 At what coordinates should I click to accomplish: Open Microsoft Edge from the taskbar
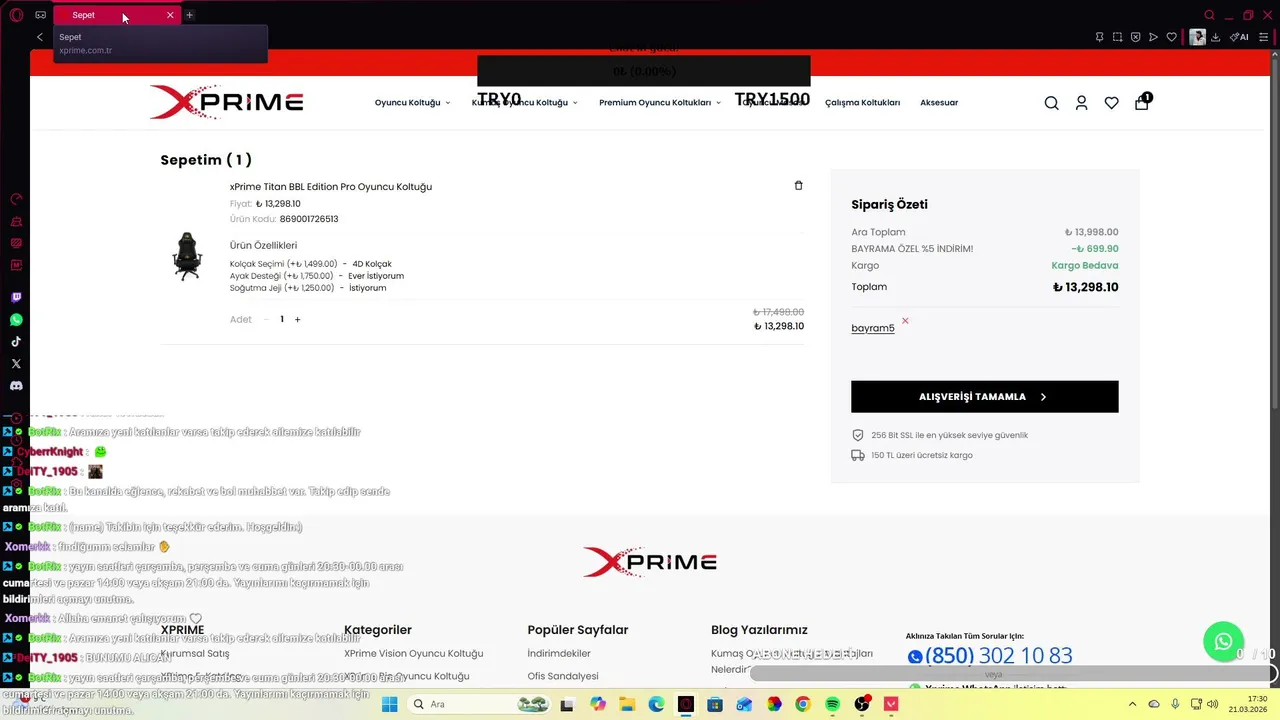click(656, 704)
